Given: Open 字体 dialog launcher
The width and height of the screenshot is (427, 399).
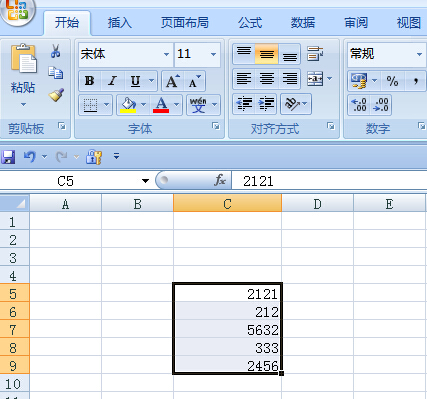Looking at the screenshot, I should [216, 126].
